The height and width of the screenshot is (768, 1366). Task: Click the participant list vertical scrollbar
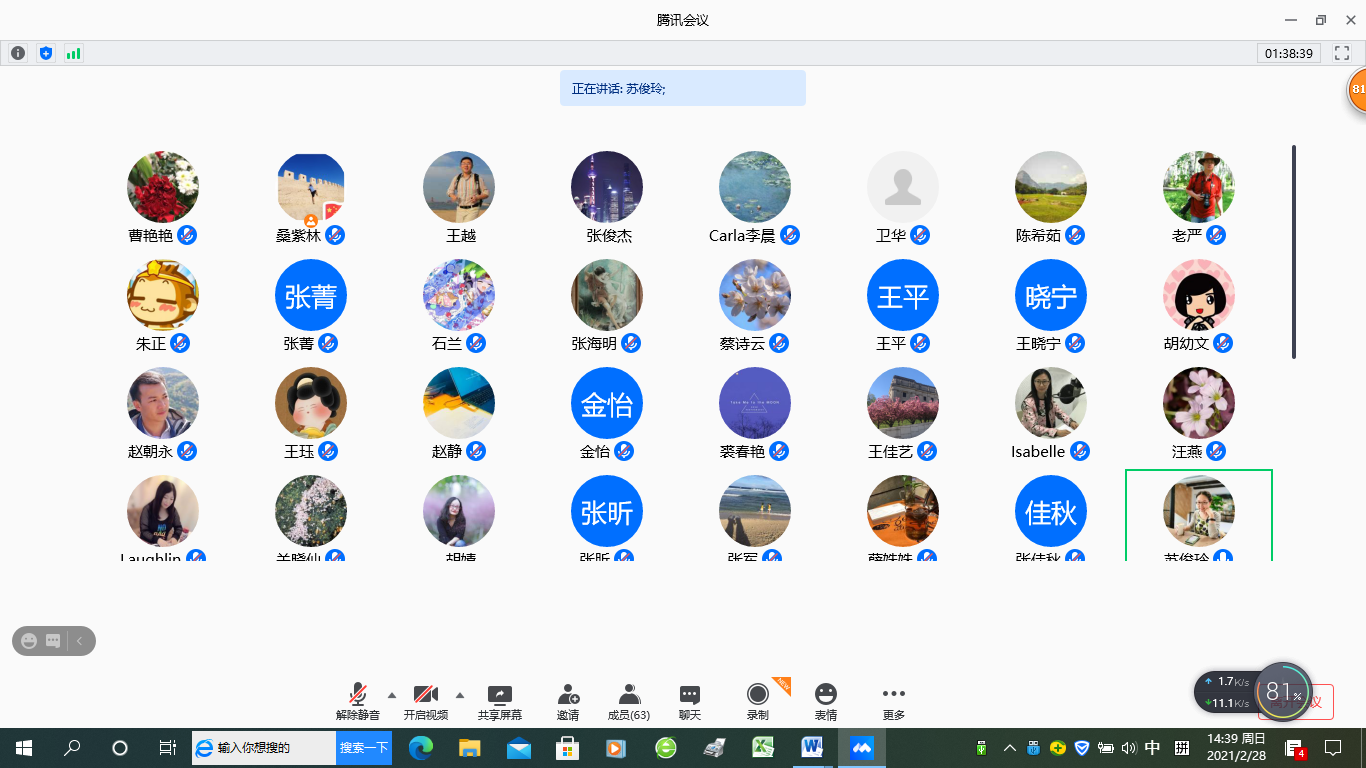pos(1294,252)
